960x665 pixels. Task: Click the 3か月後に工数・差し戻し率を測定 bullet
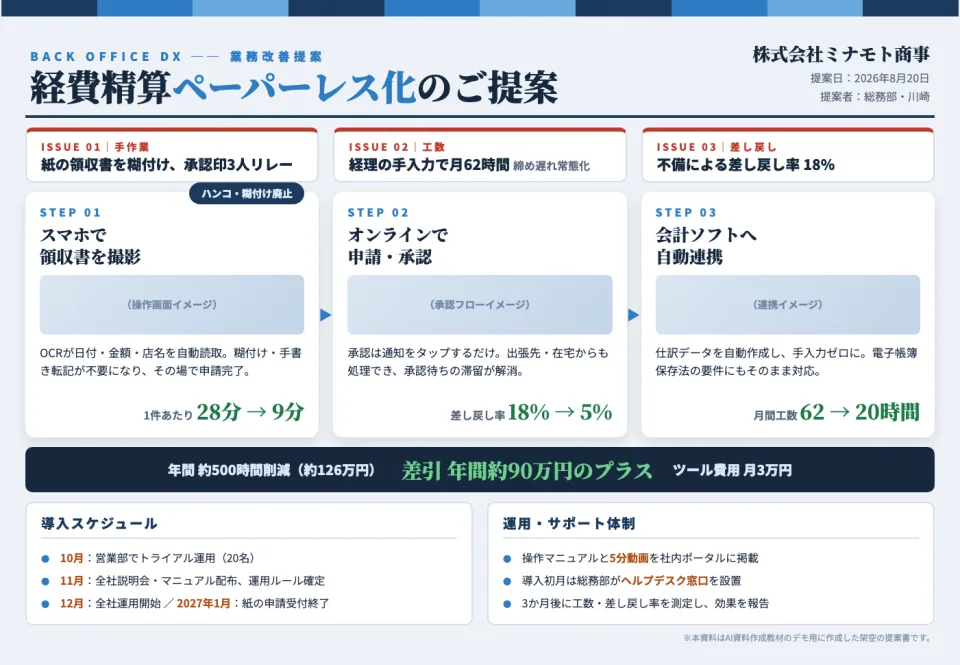pyautogui.click(x=645, y=603)
